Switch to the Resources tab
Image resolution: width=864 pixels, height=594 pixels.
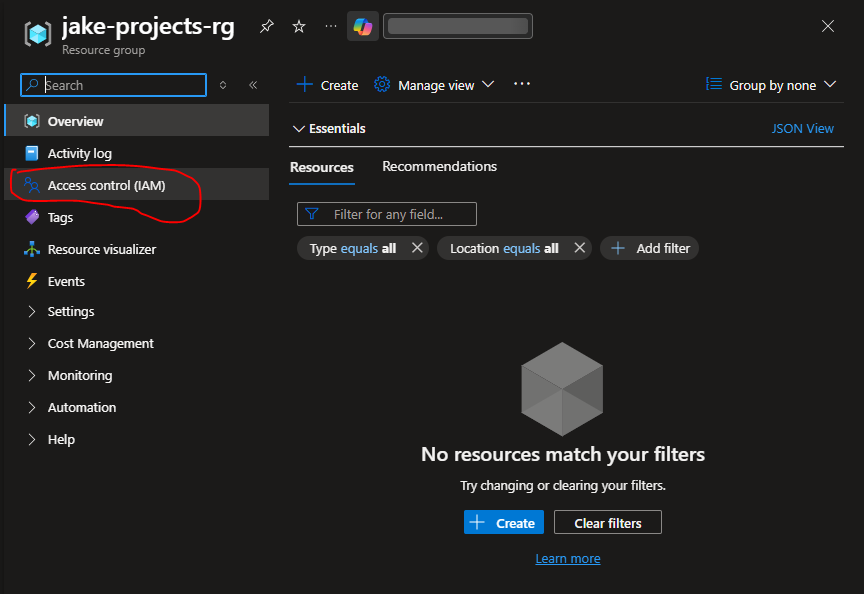(322, 167)
